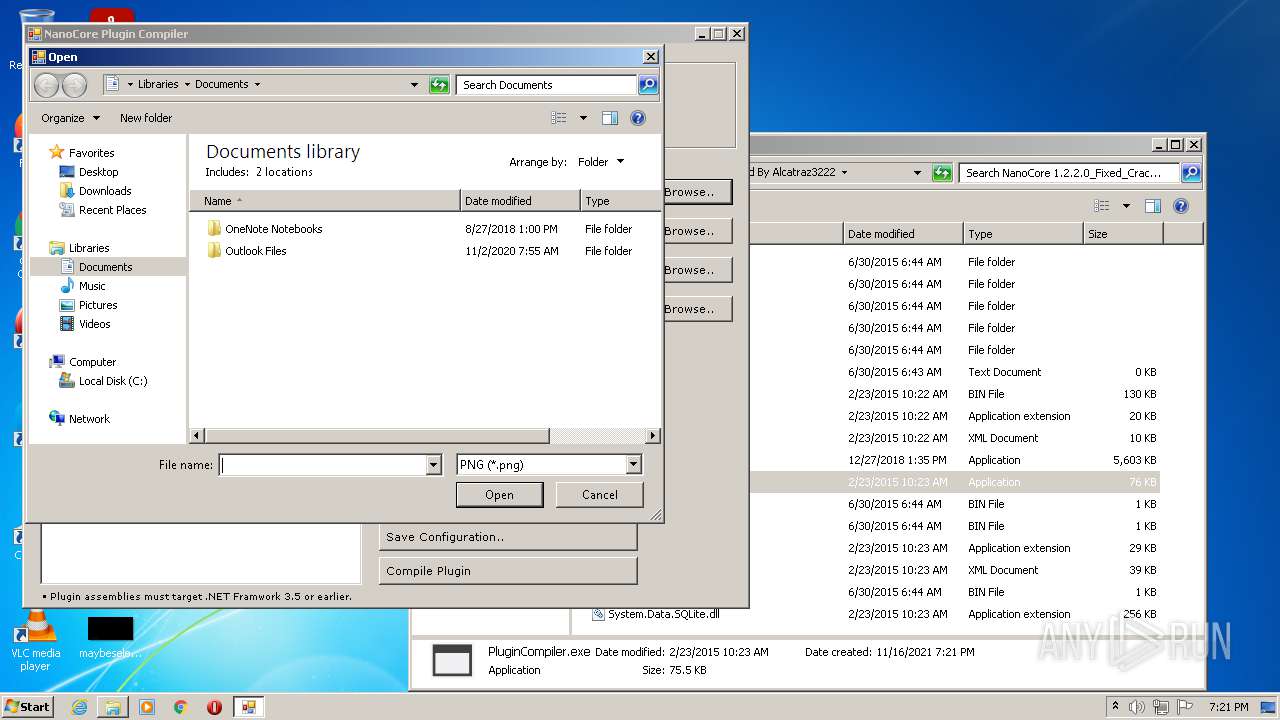Viewport: 1280px width, 720px height.
Task: Select Network in navigation pane
Action: pyautogui.click(x=89, y=419)
